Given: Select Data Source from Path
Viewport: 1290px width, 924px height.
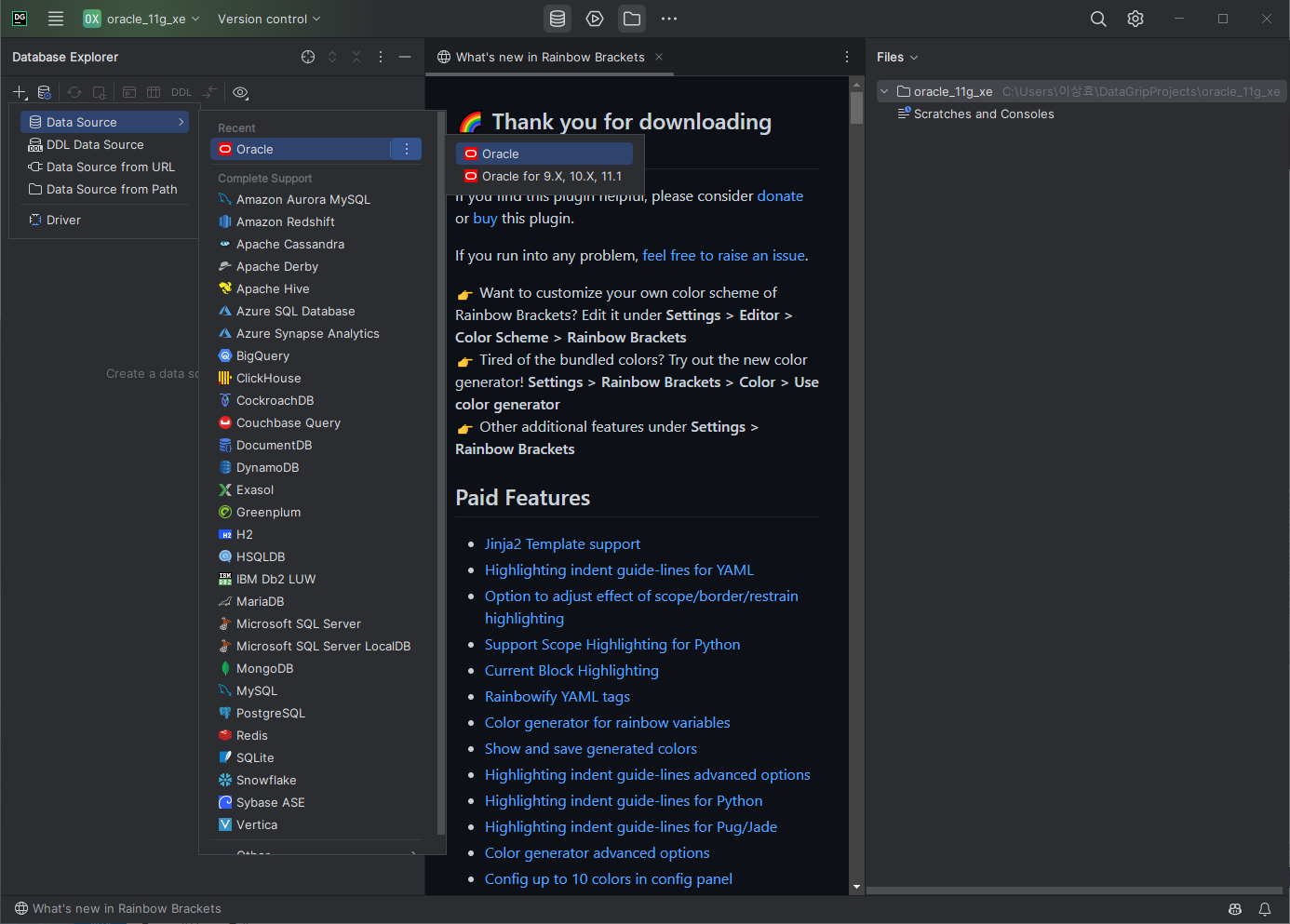Looking at the screenshot, I should pyautogui.click(x=104, y=189).
